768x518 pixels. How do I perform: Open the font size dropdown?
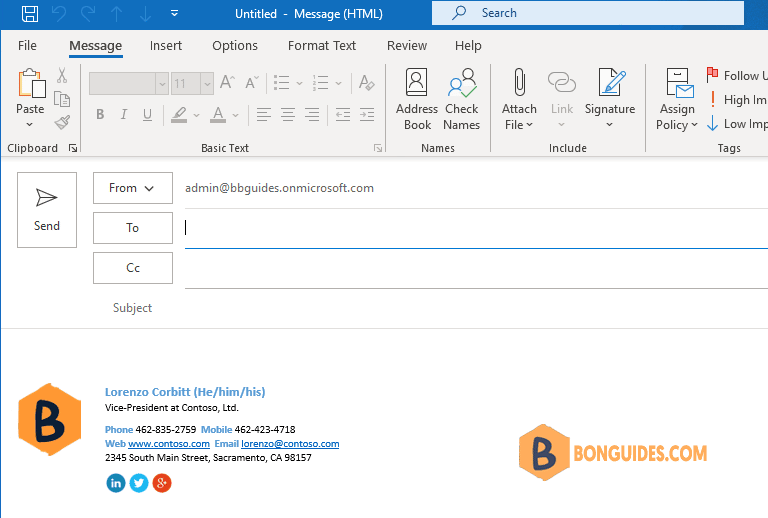[207, 84]
